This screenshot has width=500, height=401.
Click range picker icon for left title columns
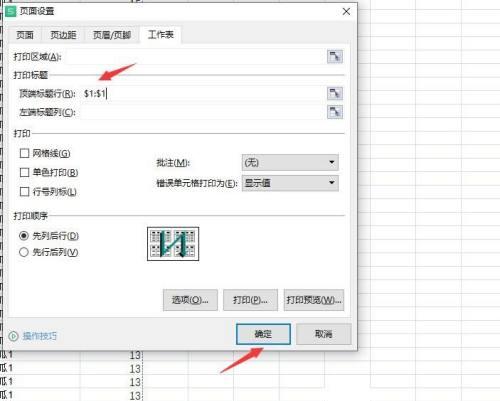click(335, 112)
